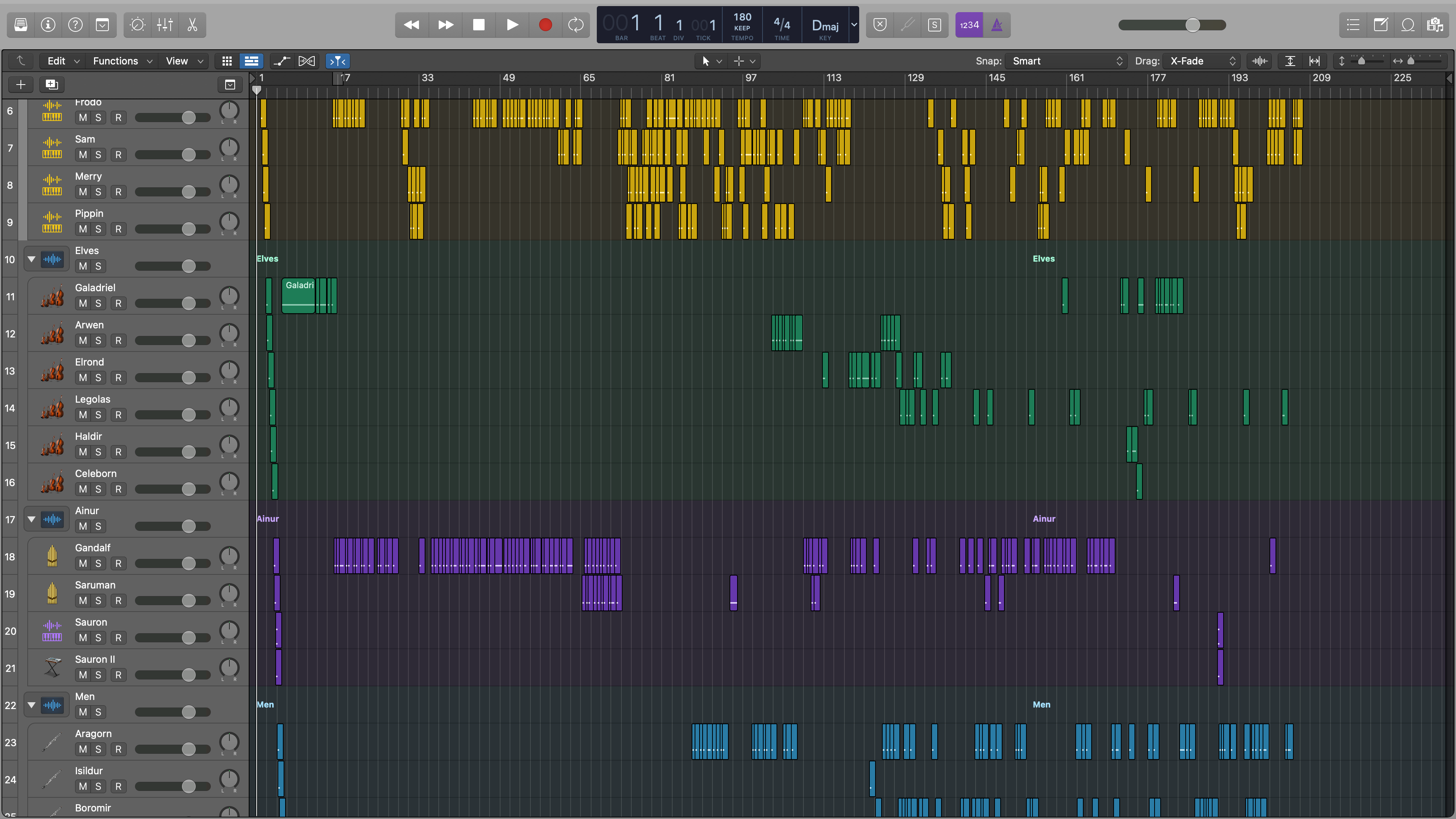The height and width of the screenshot is (819, 1456).
Task: Open the Drag X-Fade dropdown
Action: (1202, 61)
